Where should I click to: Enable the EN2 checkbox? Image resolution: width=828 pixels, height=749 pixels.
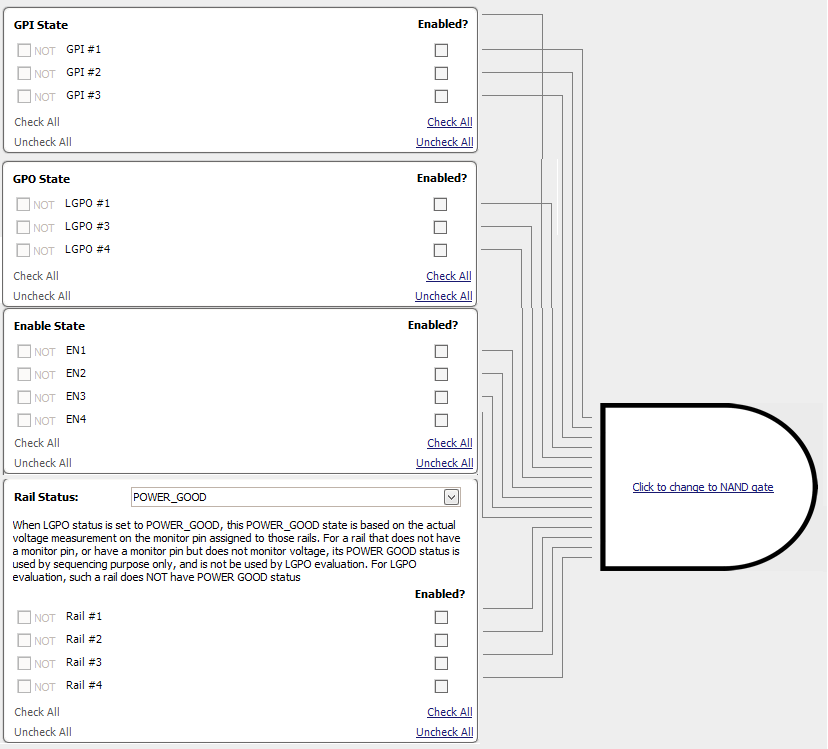[x=441, y=374]
